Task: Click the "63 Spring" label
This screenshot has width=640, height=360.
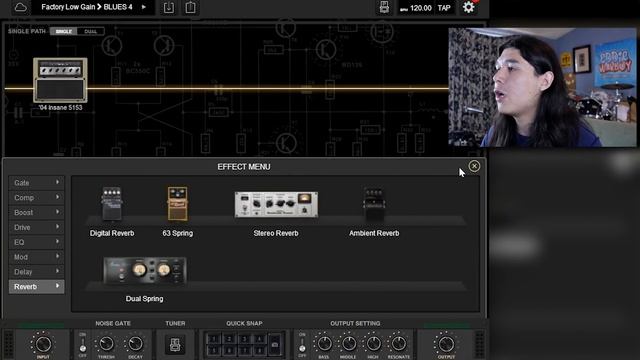Action: [178, 233]
